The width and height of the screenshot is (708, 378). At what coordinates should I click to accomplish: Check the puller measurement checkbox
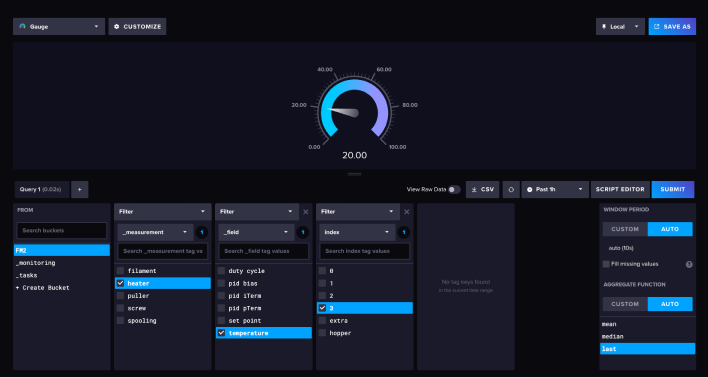[x=120, y=295]
